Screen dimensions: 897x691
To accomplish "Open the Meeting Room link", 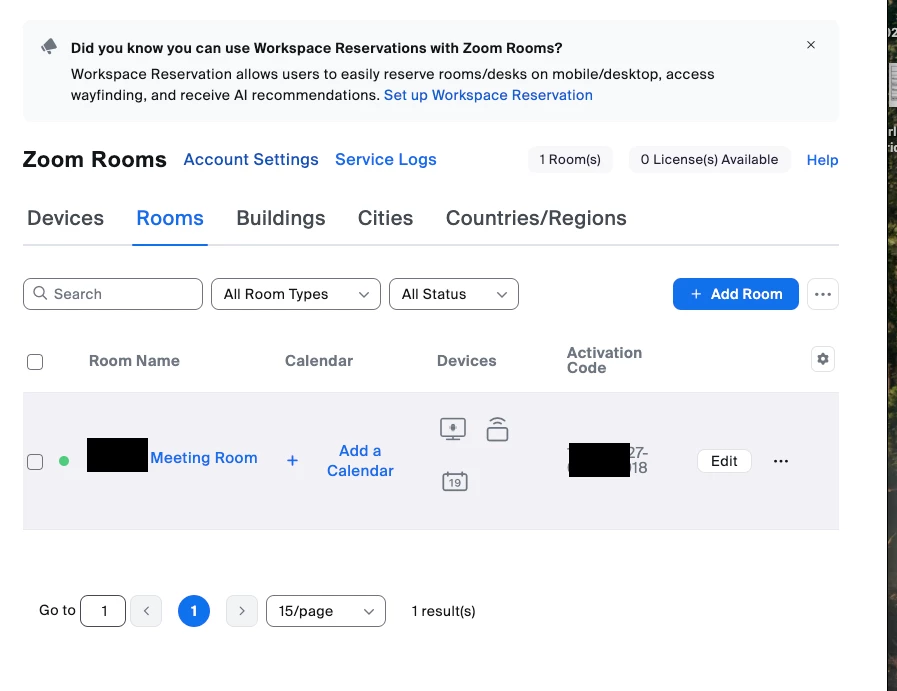I will point(204,458).
